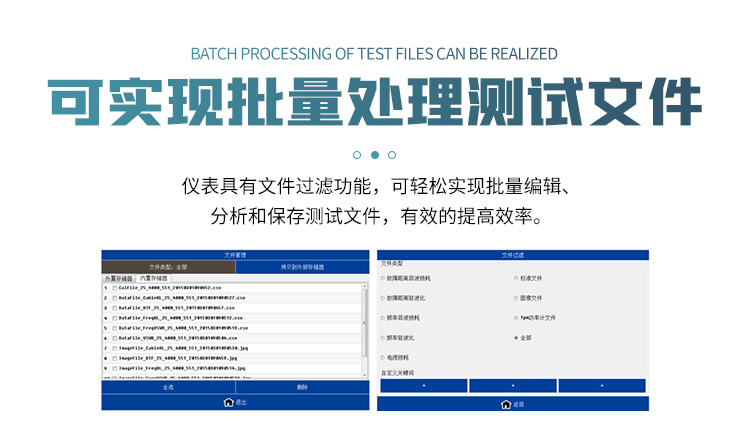The image size is (750, 436).
Task: Choose the 频率驻波比 radio option
Action: tap(382, 338)
